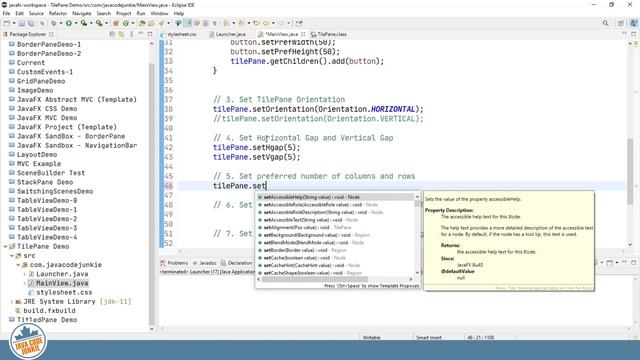Expand the JRE System Library node
Image resolution: width=640 pixels, height=360 pixels.
tap(11, 302)
